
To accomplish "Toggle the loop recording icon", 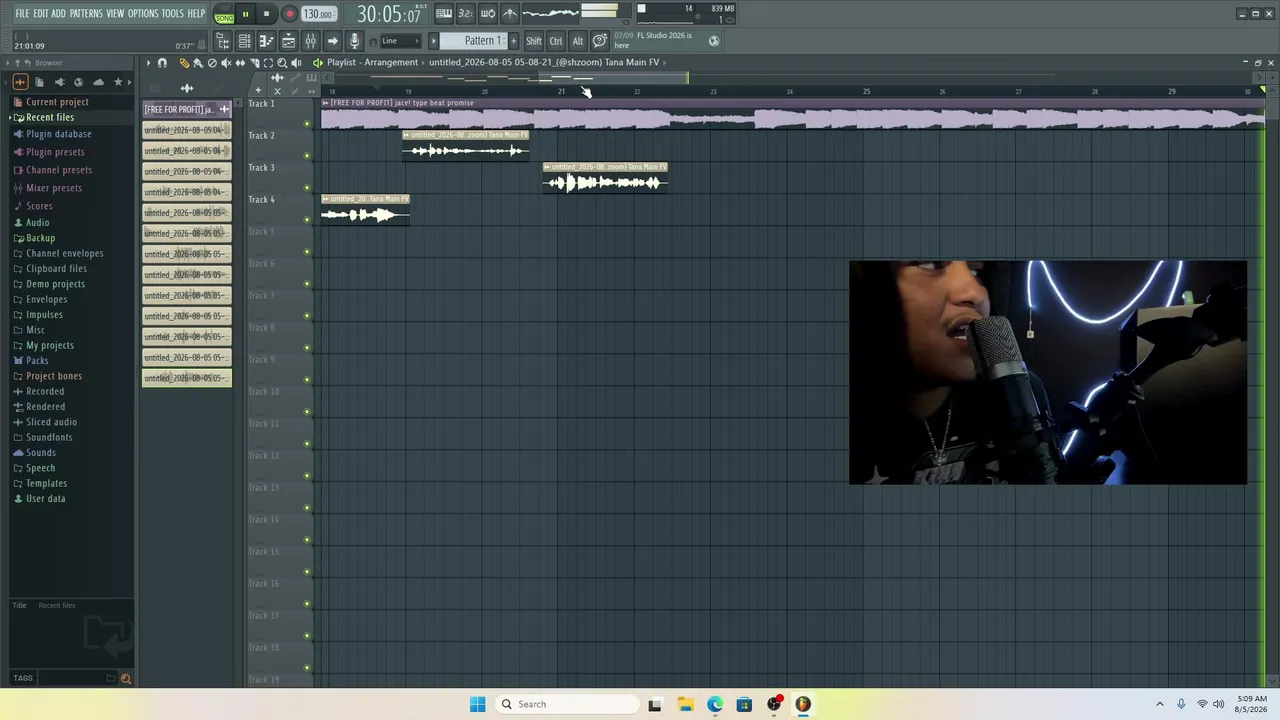I will [488, 13].
